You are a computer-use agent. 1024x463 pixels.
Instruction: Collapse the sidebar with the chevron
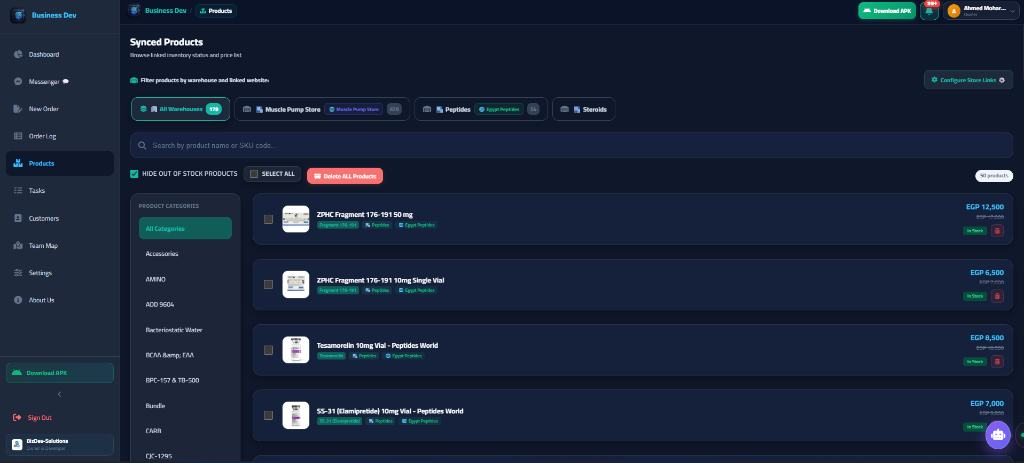point(60,394)
